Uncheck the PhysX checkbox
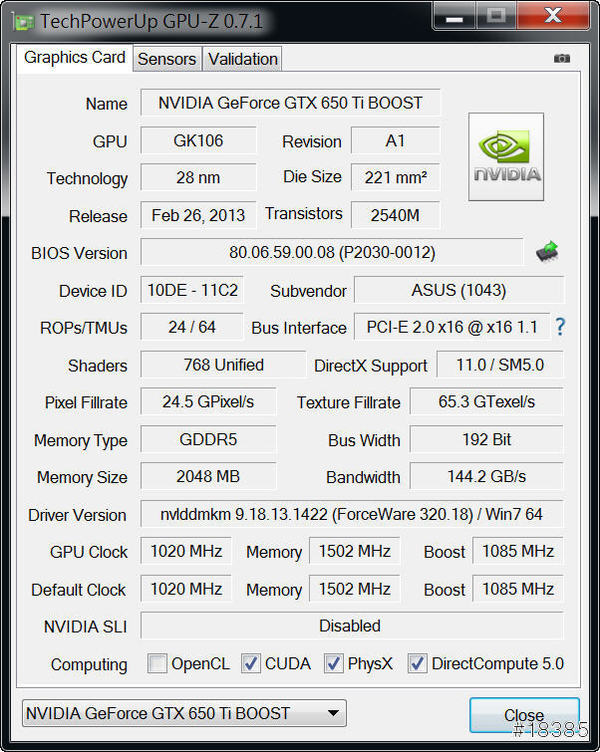 (334, 663)
